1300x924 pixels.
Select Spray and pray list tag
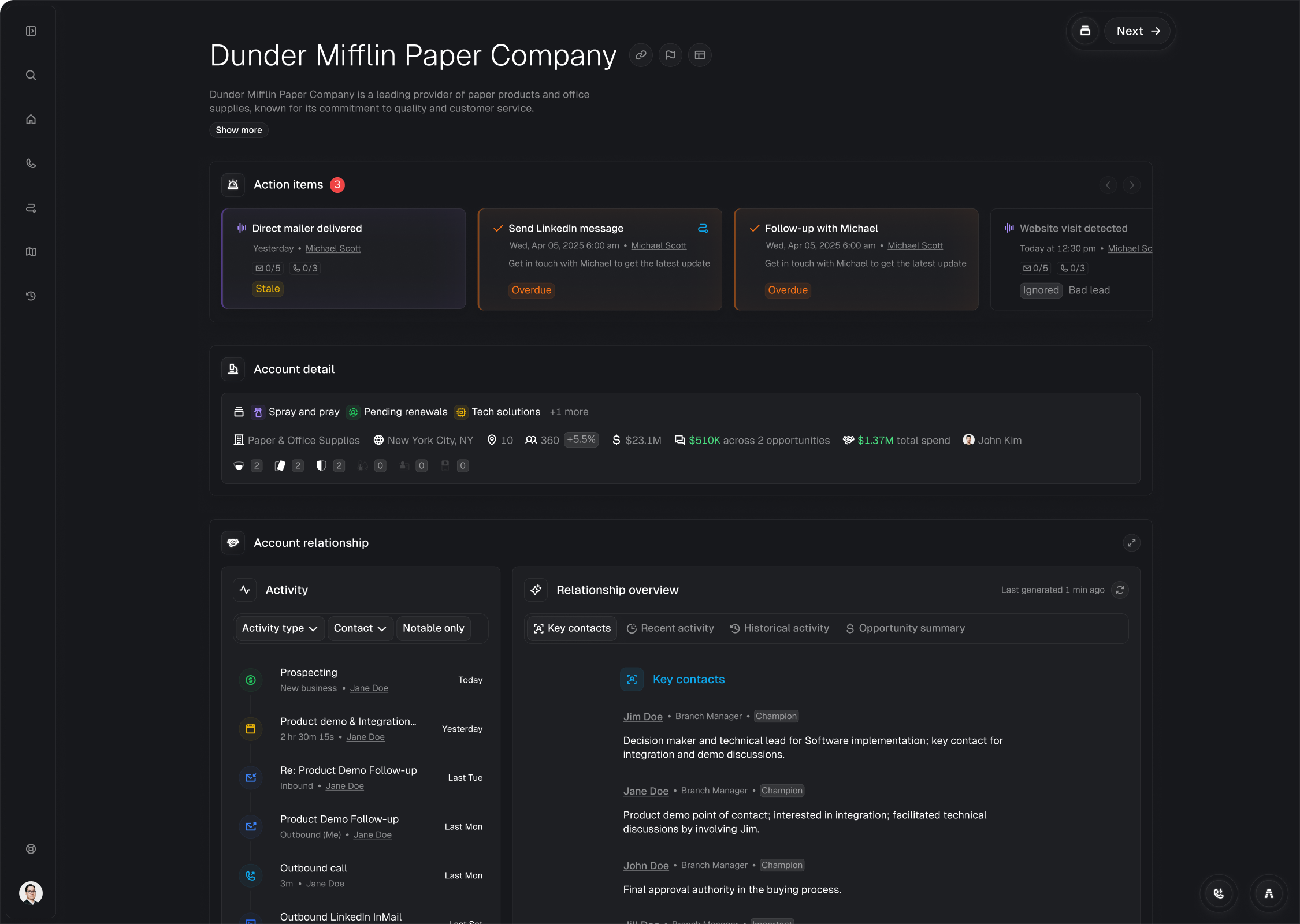(x=296, y=412)
